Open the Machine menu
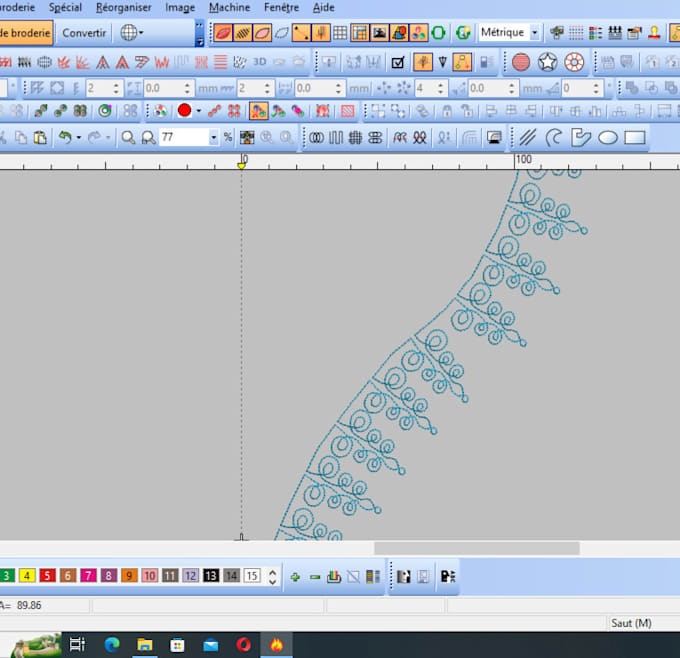Image resolution: width=680 pixels, height=658 pixels. pos(229,7)
